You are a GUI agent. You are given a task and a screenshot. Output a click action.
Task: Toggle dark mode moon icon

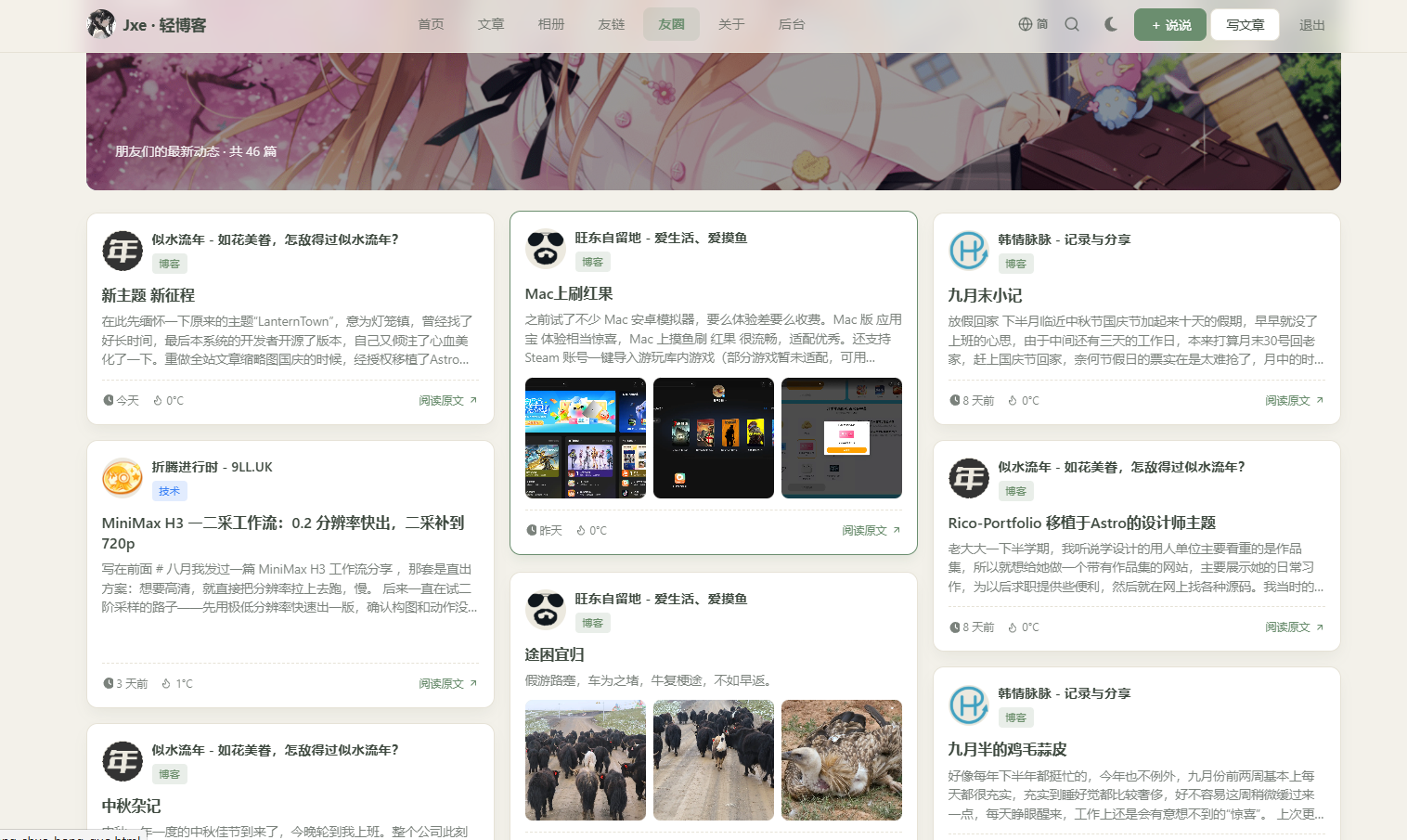click(x=1111, y=24)
